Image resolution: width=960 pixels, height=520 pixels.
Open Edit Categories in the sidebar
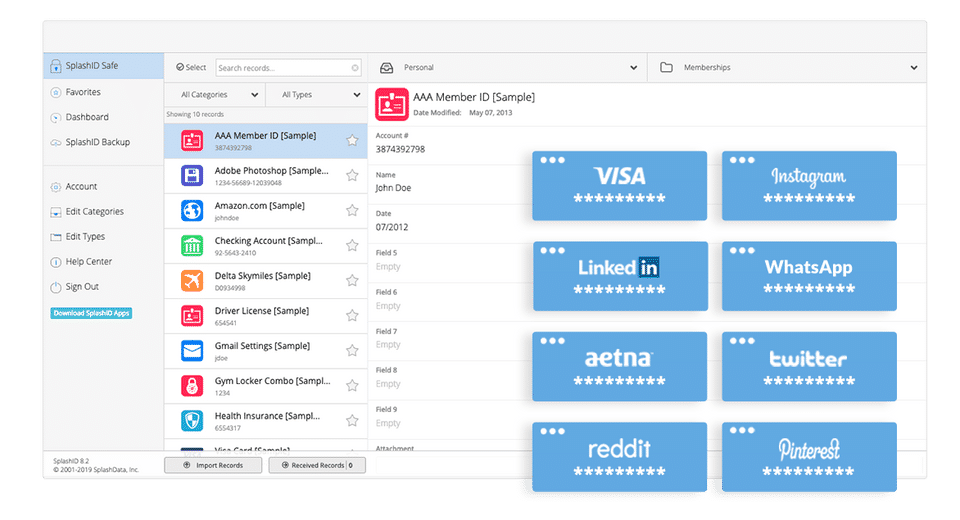pos(94,211)
